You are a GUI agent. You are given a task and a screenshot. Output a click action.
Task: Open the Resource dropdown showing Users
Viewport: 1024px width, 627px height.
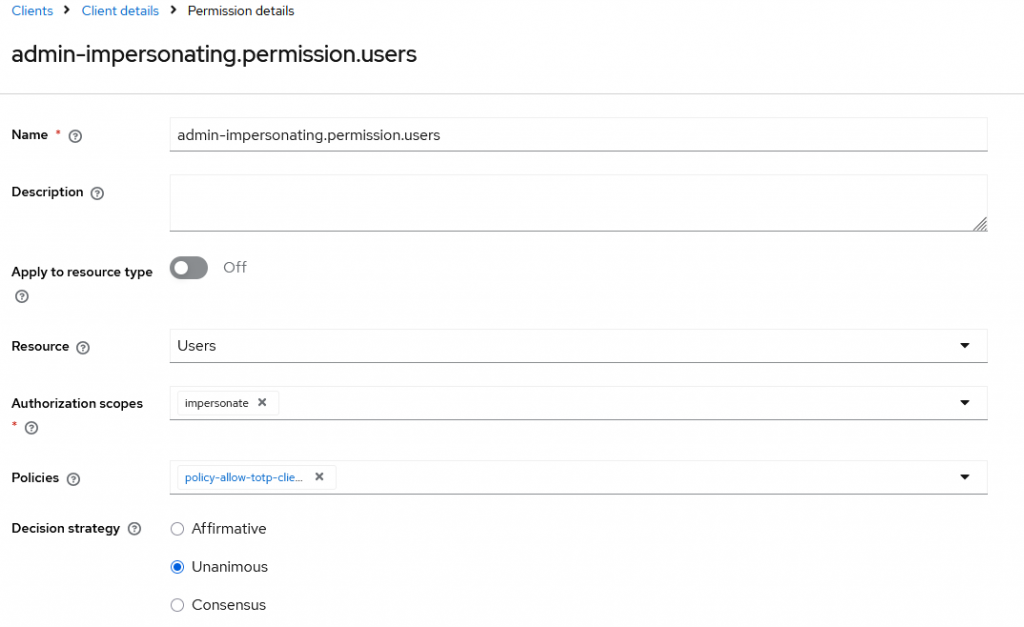click(x=578, y=346)
